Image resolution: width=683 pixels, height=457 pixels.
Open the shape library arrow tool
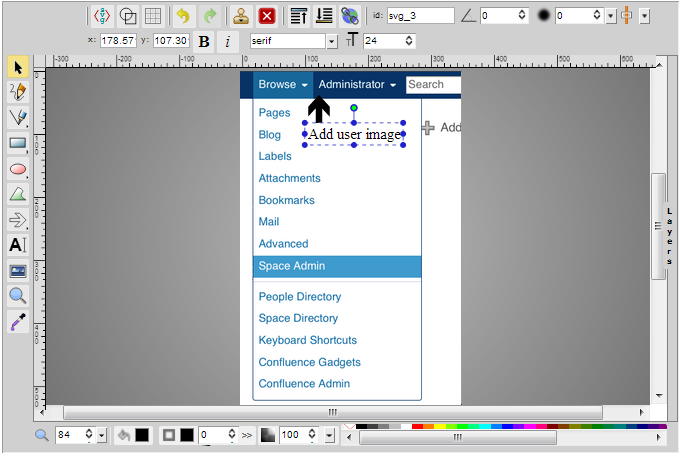[x=18, y=220]
